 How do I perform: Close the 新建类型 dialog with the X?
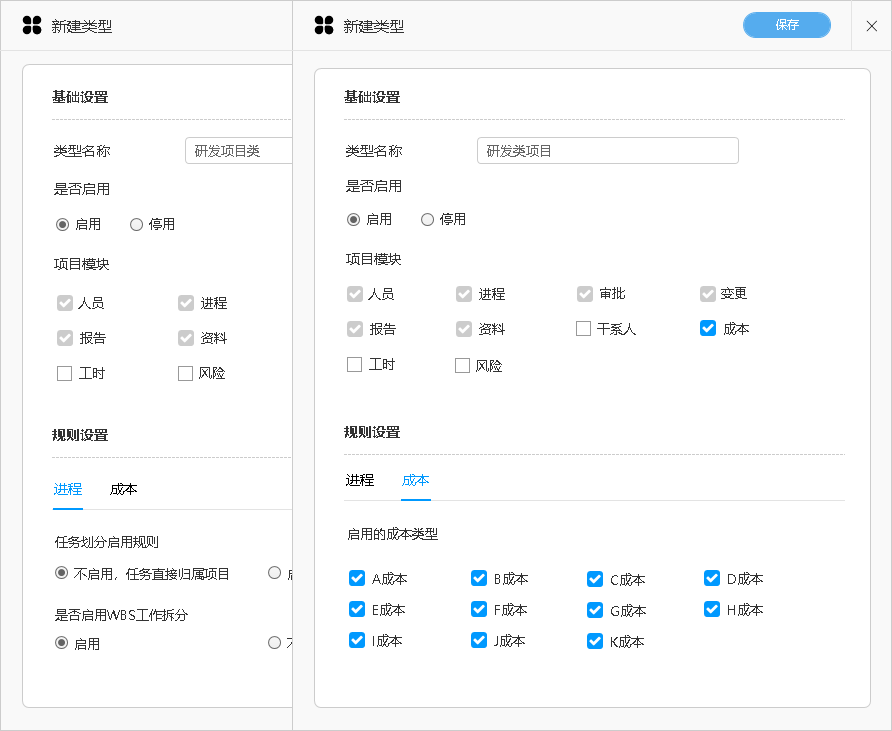pyautogui.click(x=871, y=26)
